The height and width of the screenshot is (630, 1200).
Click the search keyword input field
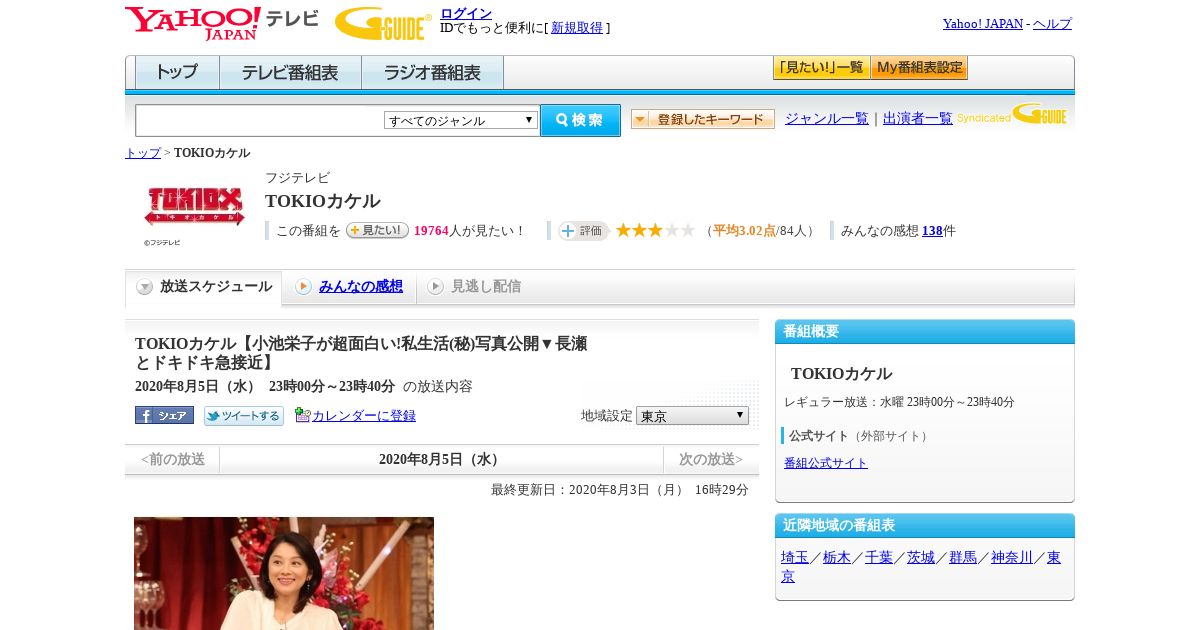coord(260,120)
